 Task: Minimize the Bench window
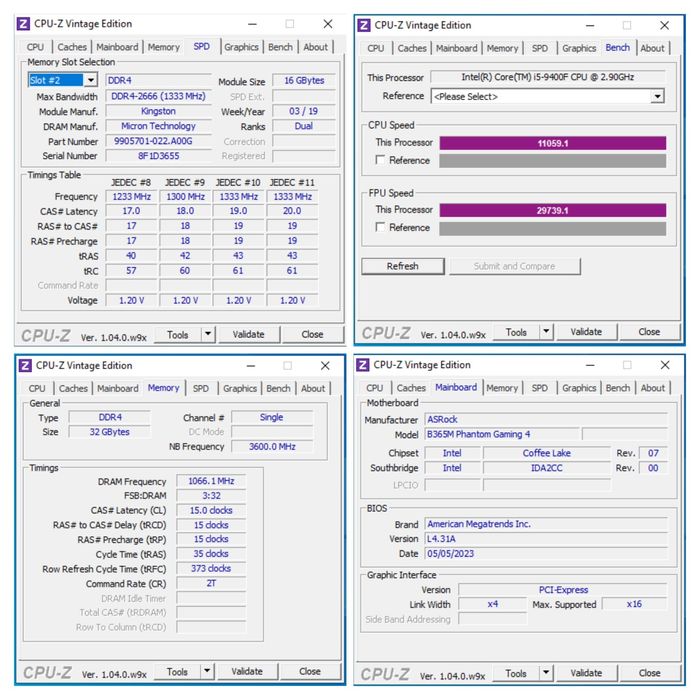[x=590, y=25]
